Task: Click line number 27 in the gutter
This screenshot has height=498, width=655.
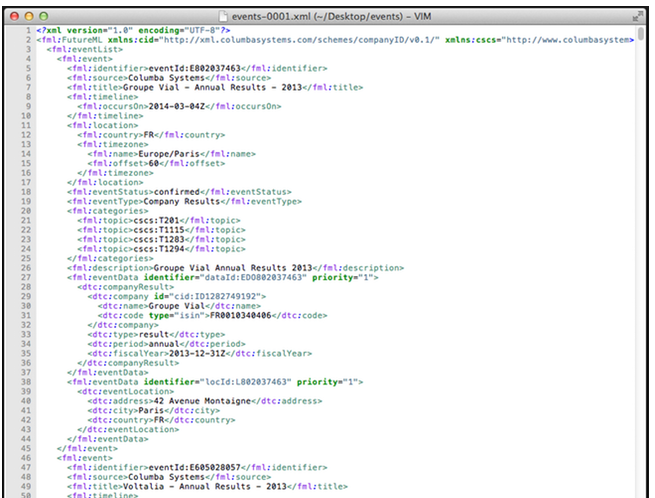Action: pyautogui.click(x=26, y=277)
